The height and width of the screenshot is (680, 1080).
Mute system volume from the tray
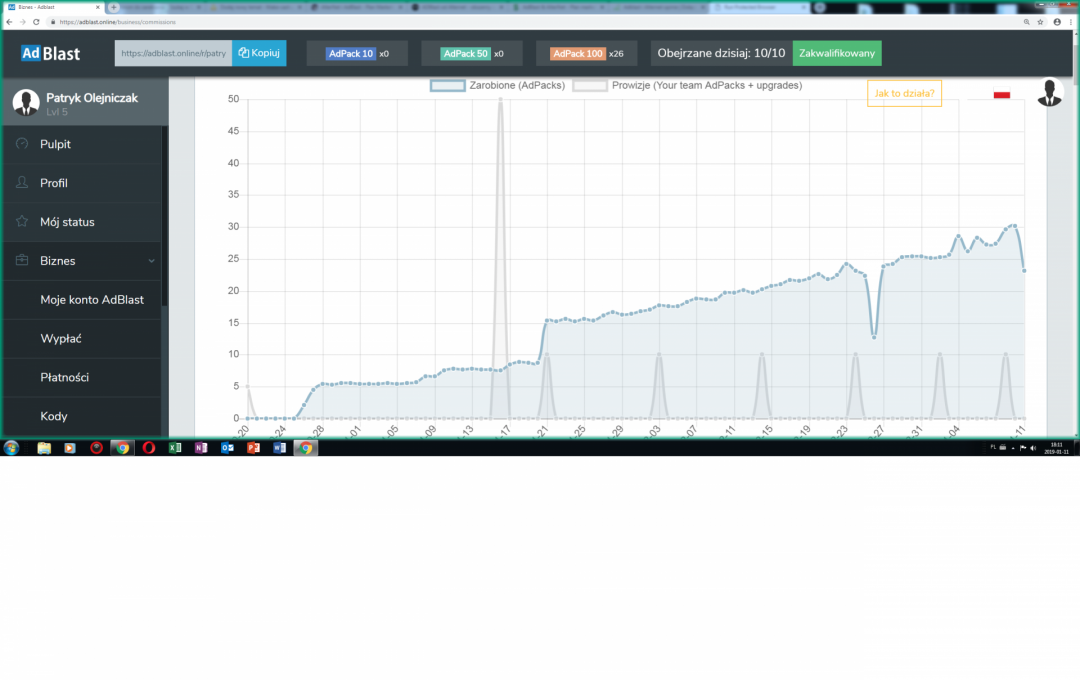click(1033, 448)
